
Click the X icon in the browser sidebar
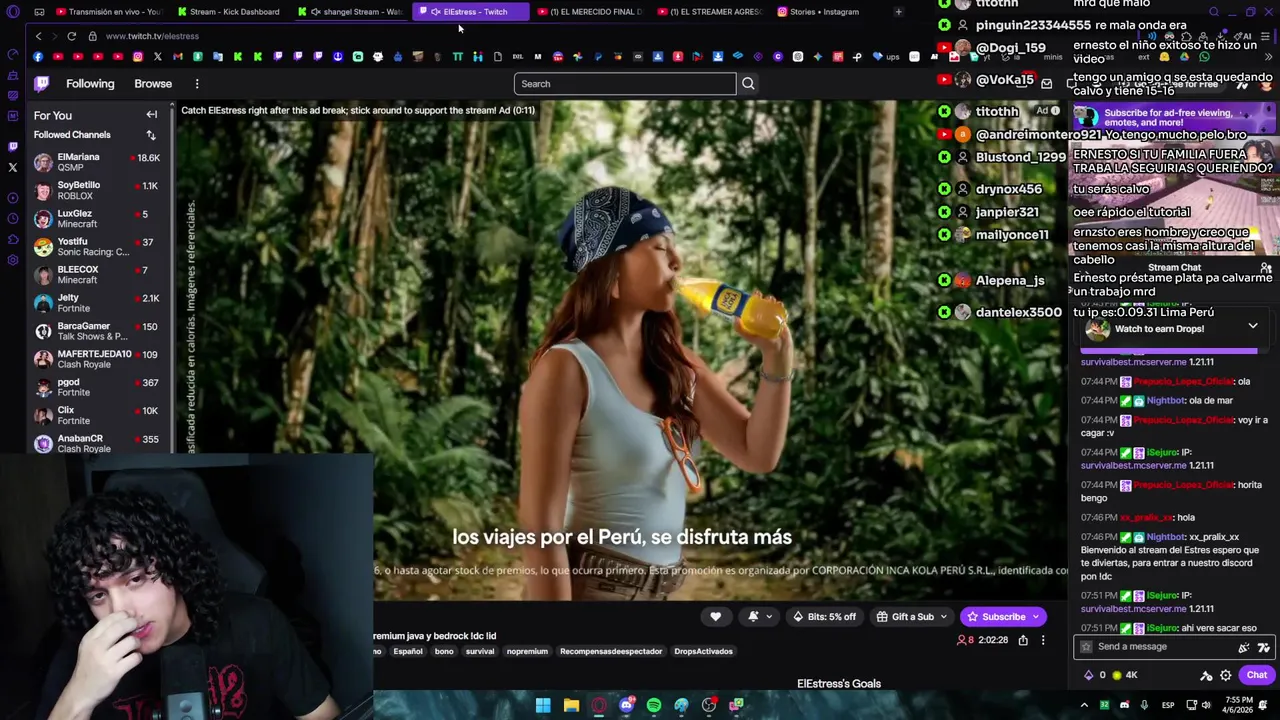[12, 167]
